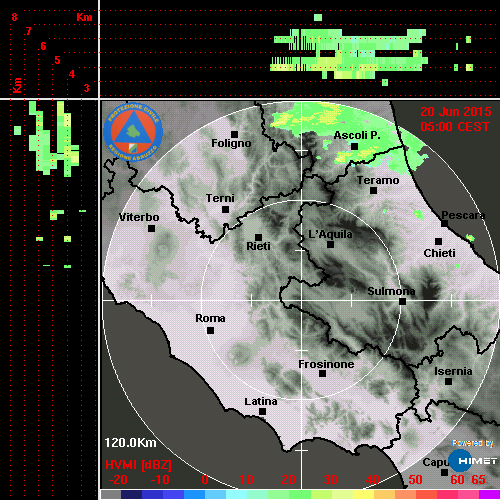The height and width of the screenshot is (500, 500).
Task: Click the Rieti city label
Action: click(258, 246)
